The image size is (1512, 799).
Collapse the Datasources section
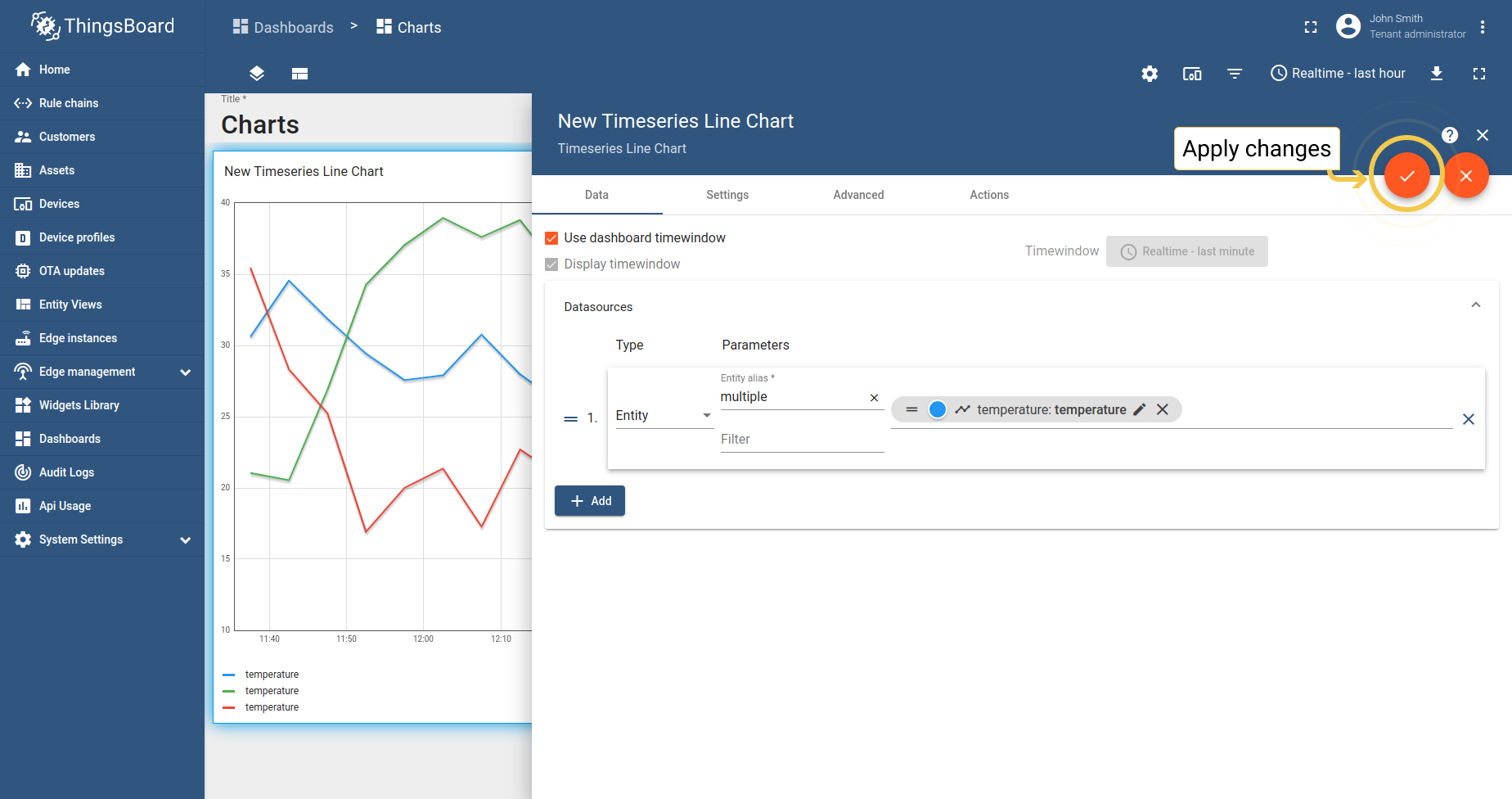tap(1475, 305)
